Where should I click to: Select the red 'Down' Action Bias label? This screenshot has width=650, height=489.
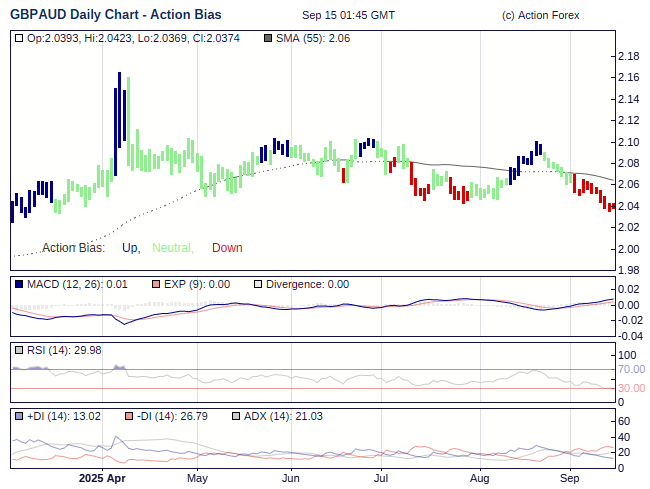[x=227, y=248]
